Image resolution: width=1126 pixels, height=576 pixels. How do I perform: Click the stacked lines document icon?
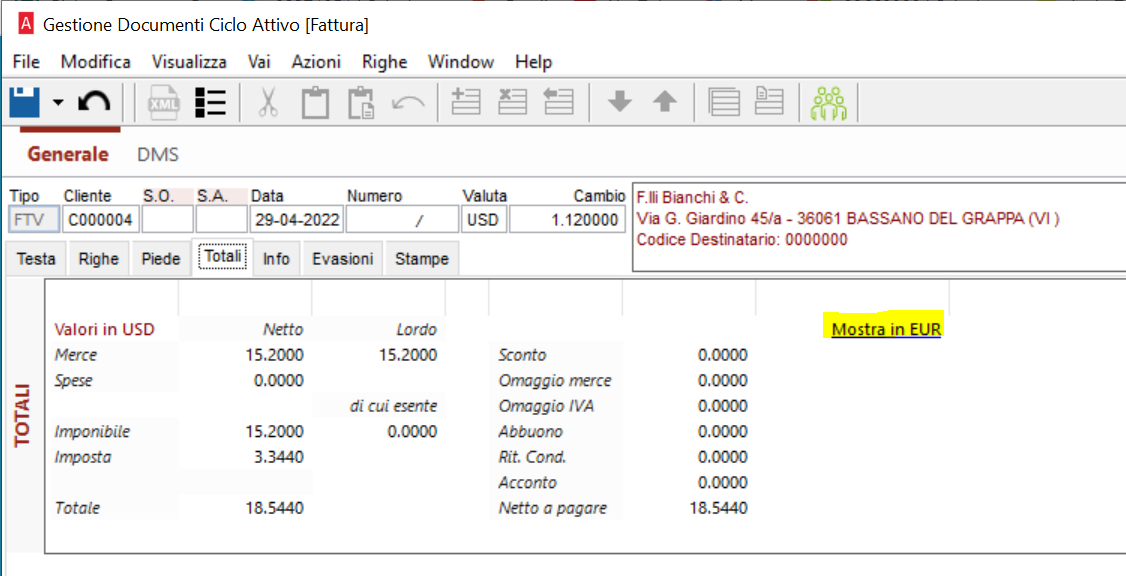coord(724,103)
